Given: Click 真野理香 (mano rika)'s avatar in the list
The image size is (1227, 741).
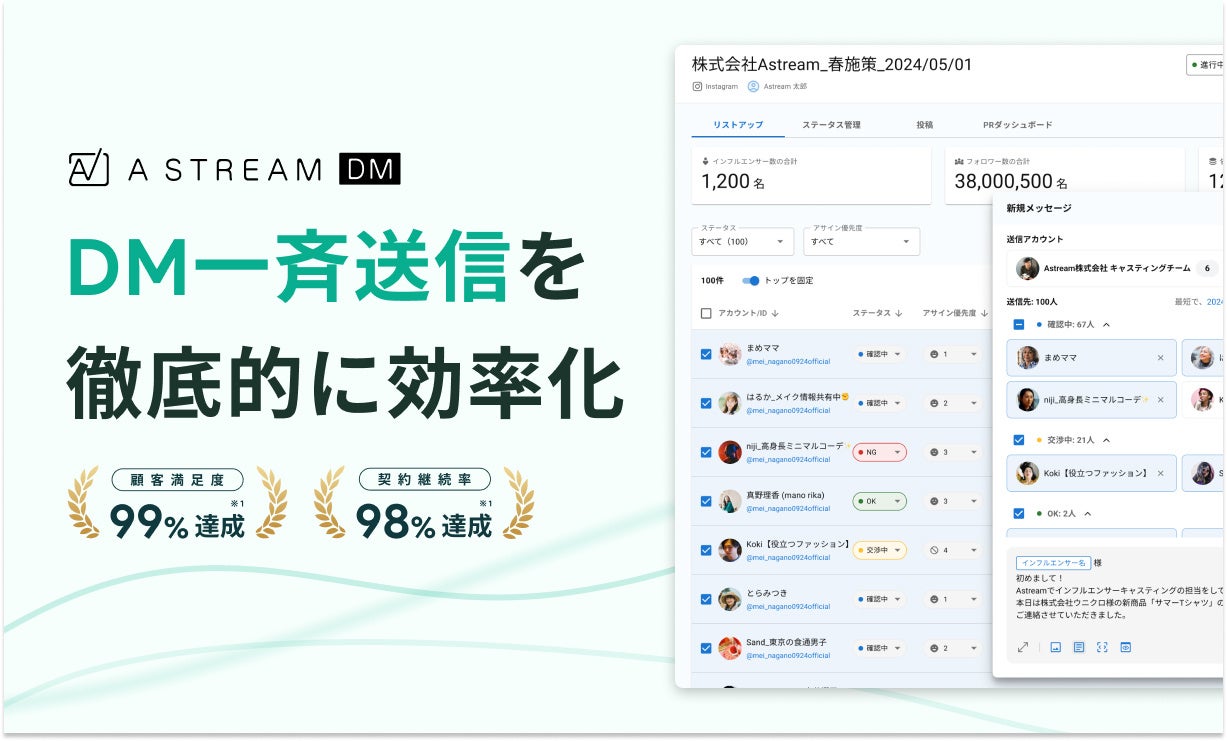Looking at the screenshot, I should [730, 501].
